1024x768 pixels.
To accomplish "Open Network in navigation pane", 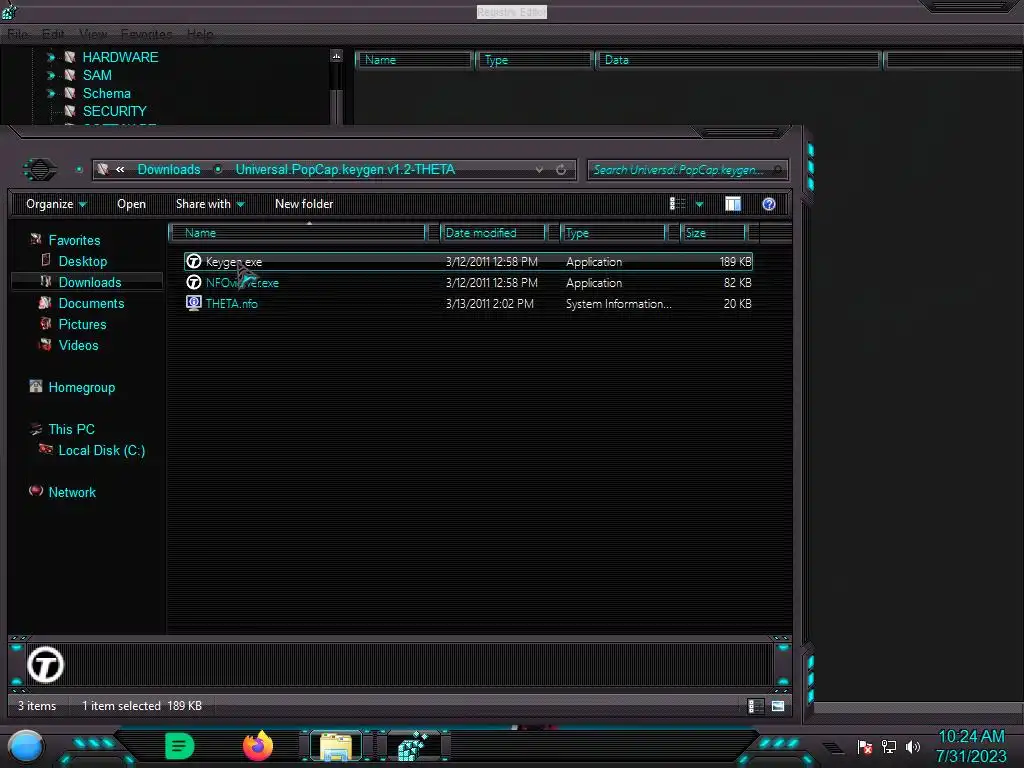I will (x=72, y=492).
